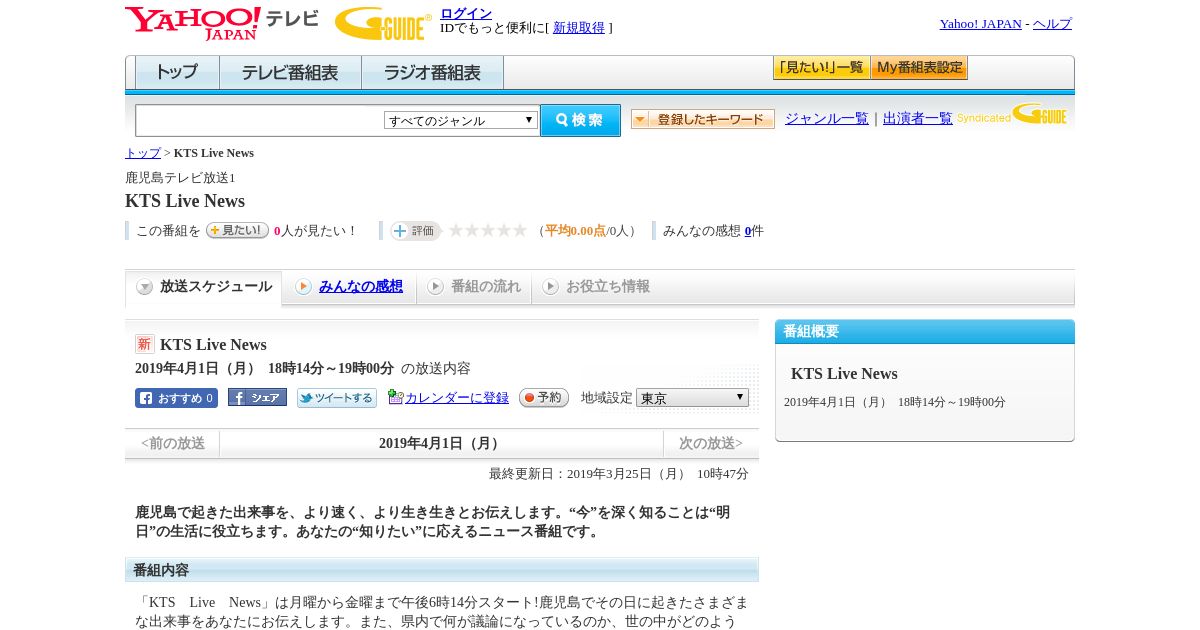Select the テレビ番組表 tab
Screen dimensions: 1200x630
point(290,73)
